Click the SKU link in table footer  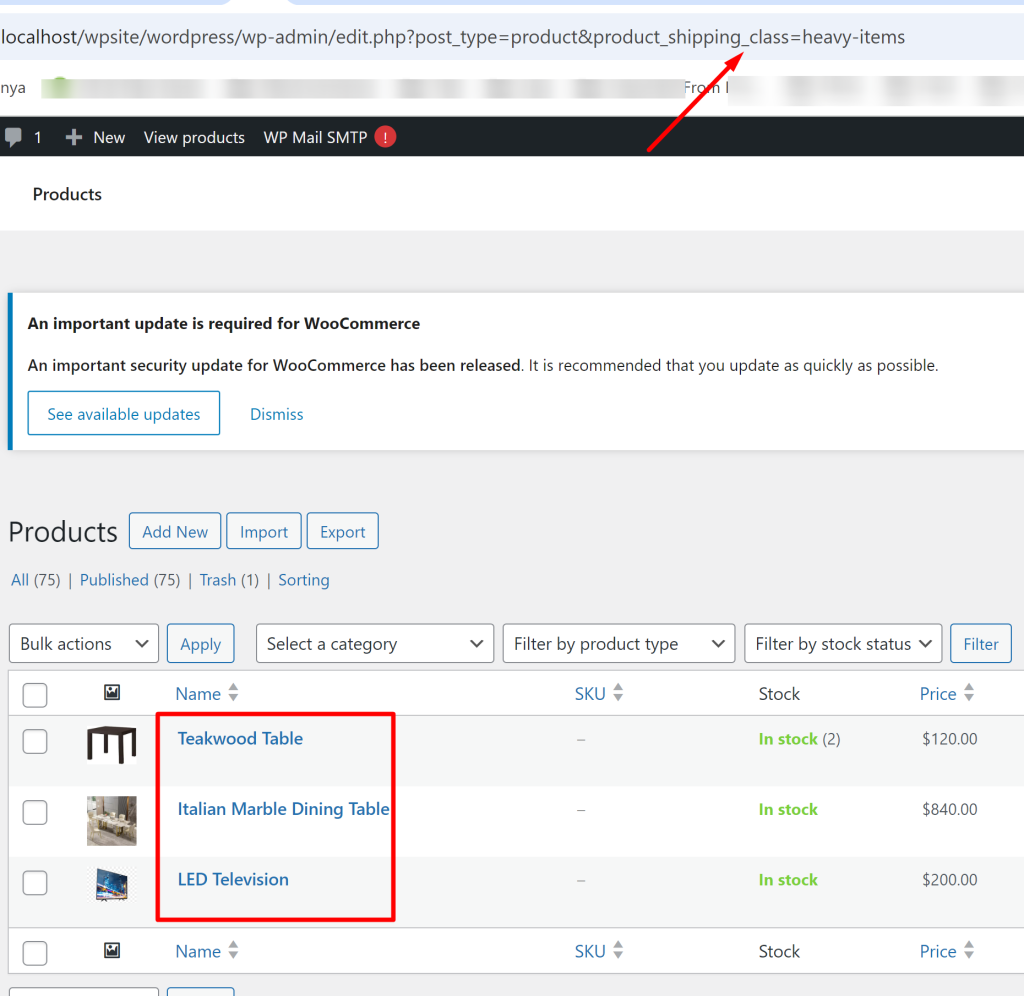590,952
